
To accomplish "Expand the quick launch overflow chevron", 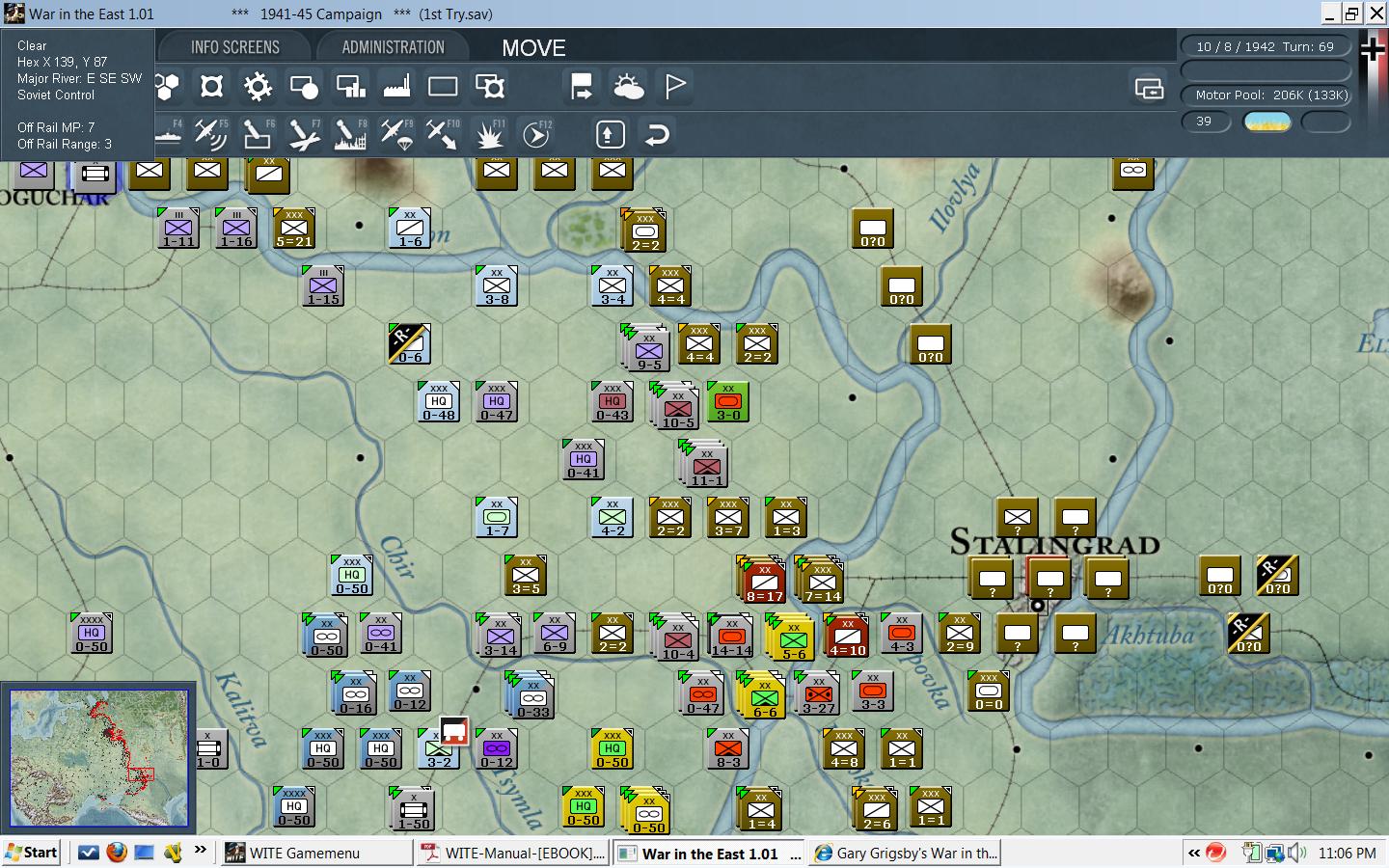I will (201, 851).
